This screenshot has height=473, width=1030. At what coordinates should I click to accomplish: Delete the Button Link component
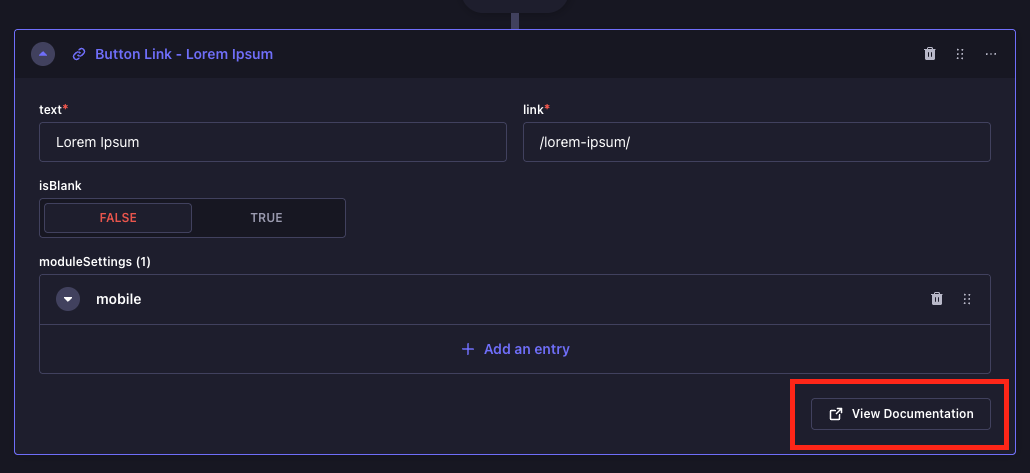[930, 54]
